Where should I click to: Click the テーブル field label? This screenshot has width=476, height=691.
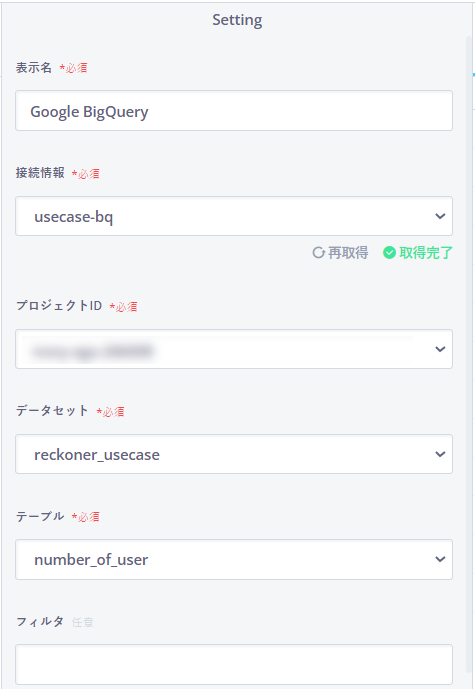click(x=40, y=516)
